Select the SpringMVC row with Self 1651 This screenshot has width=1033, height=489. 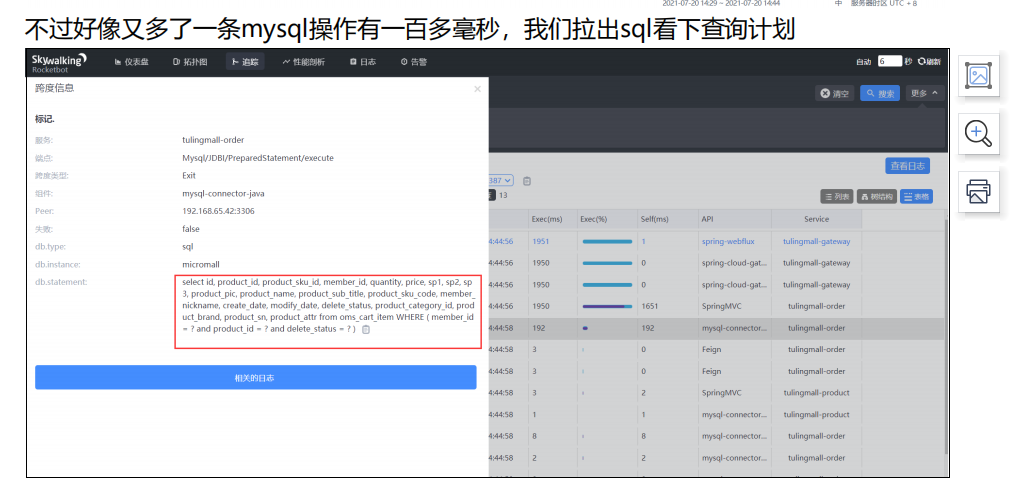pyautogui.click(x=717, y=306)
